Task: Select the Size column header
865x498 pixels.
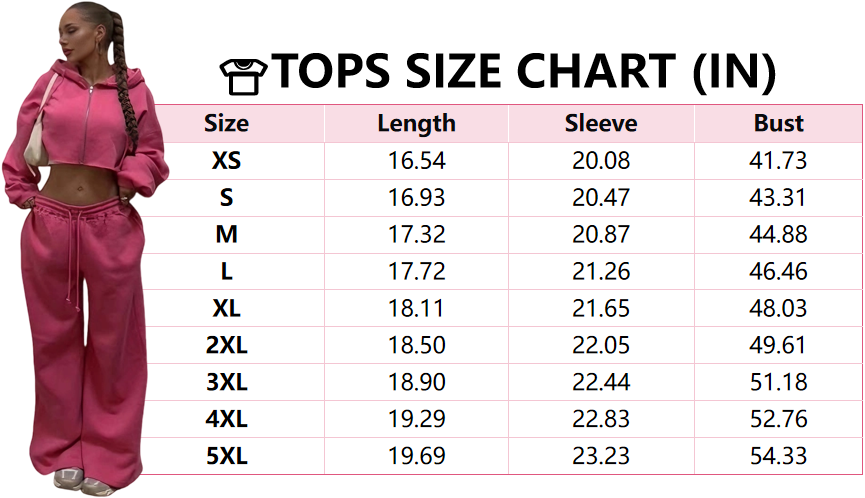Action: point(226,124)
